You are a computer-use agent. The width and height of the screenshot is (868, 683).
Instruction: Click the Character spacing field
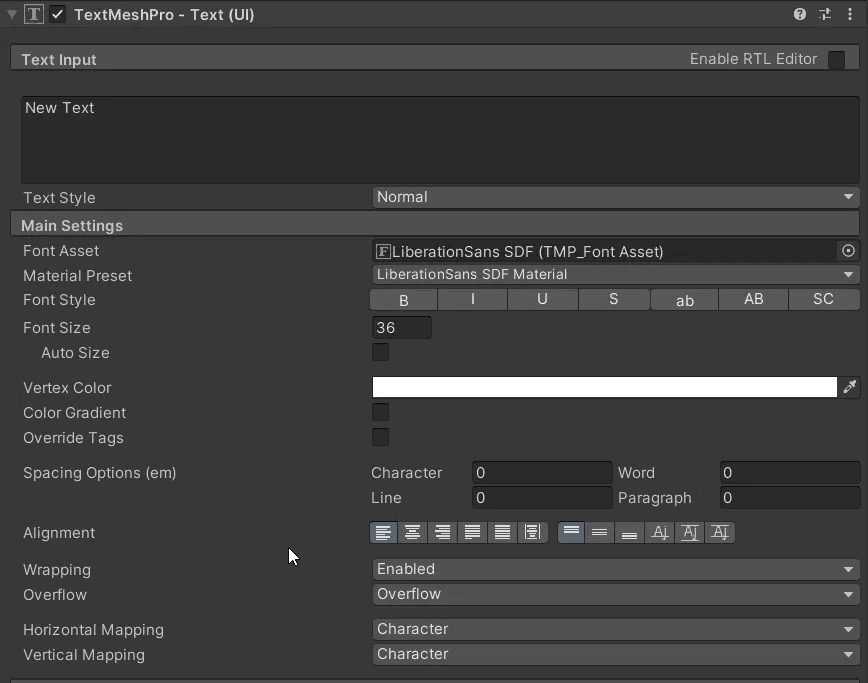point(542,473)
